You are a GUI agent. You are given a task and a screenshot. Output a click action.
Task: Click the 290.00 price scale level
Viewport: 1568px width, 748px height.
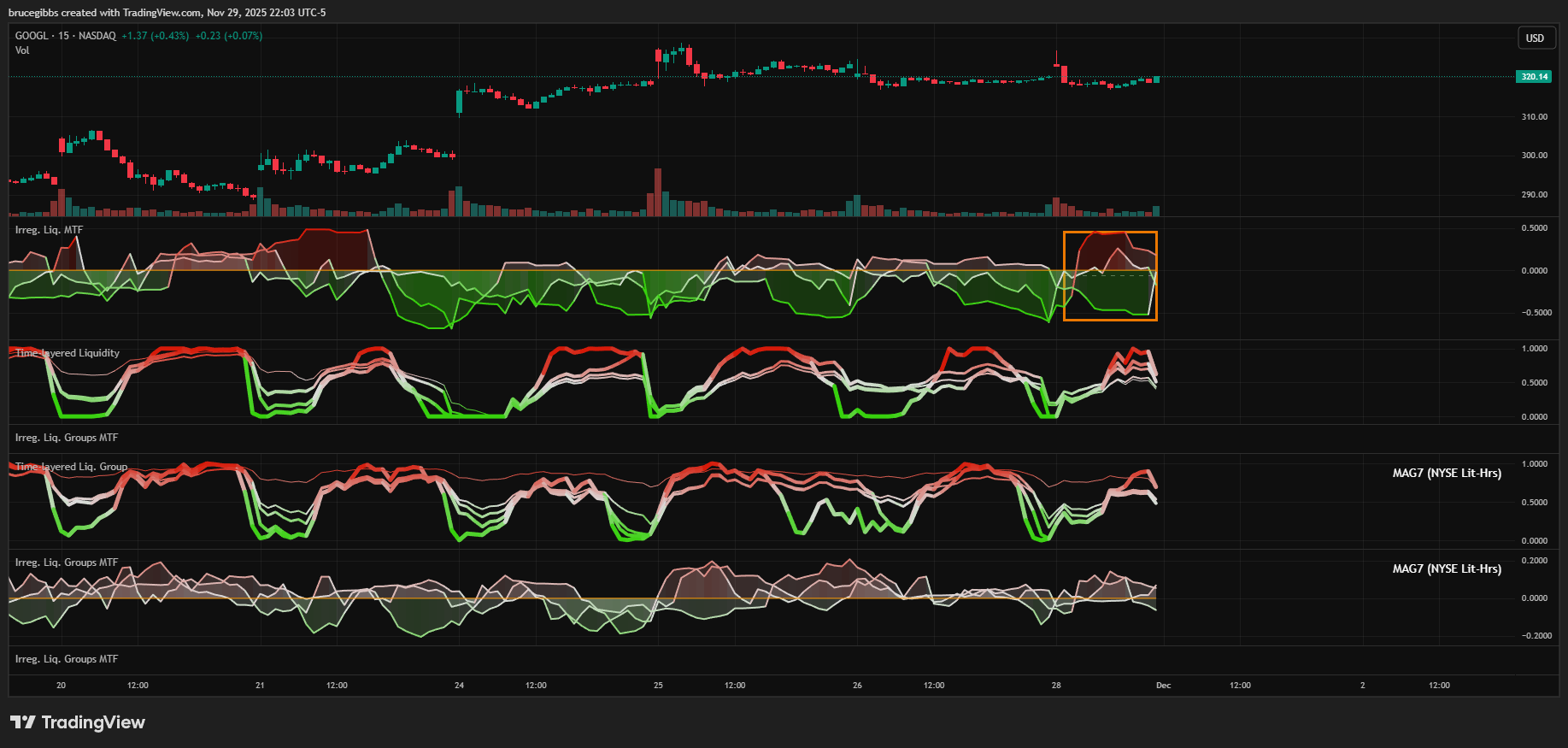click(x=1534, y=195)
